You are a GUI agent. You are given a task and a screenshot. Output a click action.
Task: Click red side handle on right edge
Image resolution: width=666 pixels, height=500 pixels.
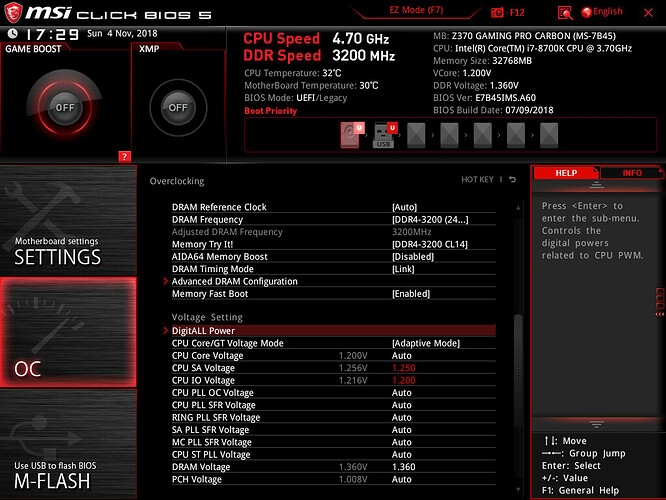(x=660, y=302)
